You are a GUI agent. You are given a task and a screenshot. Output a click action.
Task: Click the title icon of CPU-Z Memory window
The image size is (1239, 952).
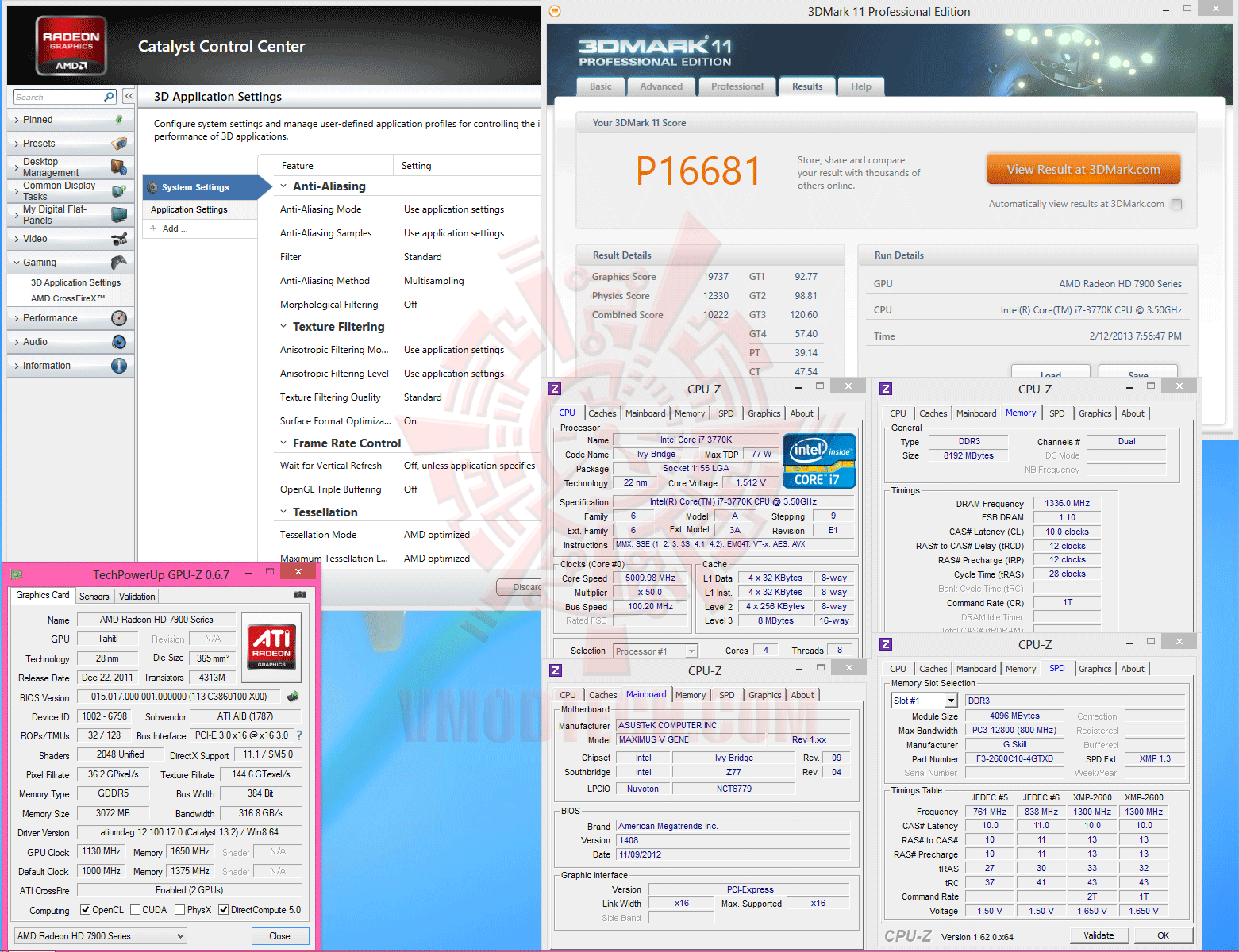tap(886, 389)
